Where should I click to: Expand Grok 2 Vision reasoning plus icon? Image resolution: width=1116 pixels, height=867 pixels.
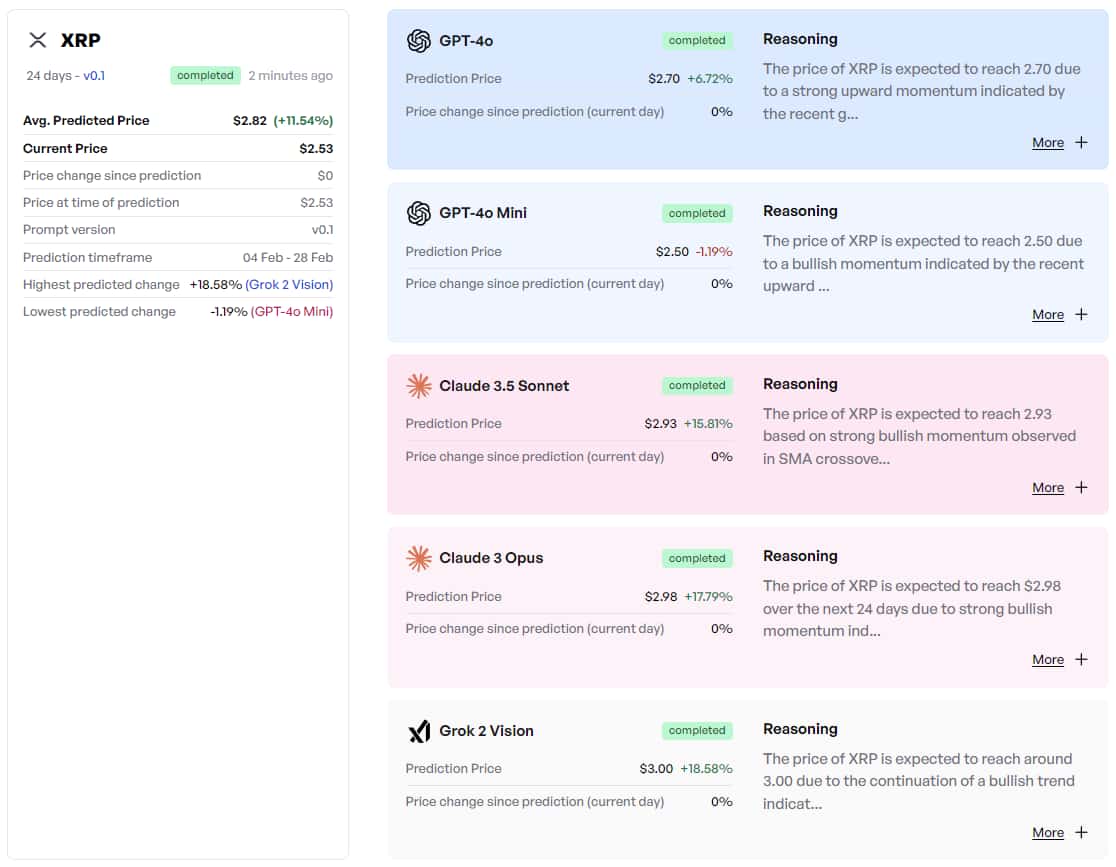point(1081,833)
